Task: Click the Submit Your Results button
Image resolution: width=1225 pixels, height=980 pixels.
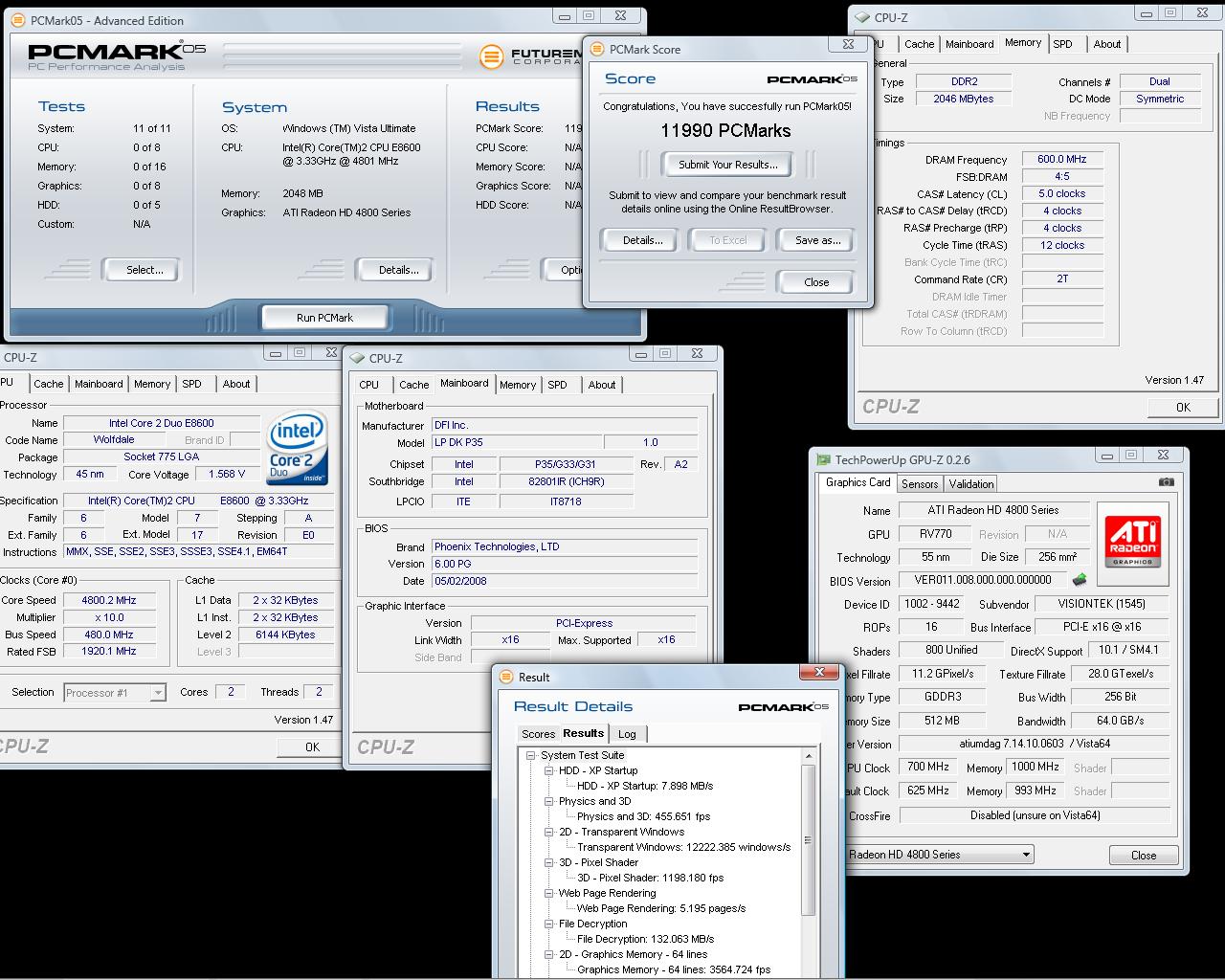Action: click(x=728, y=165)
